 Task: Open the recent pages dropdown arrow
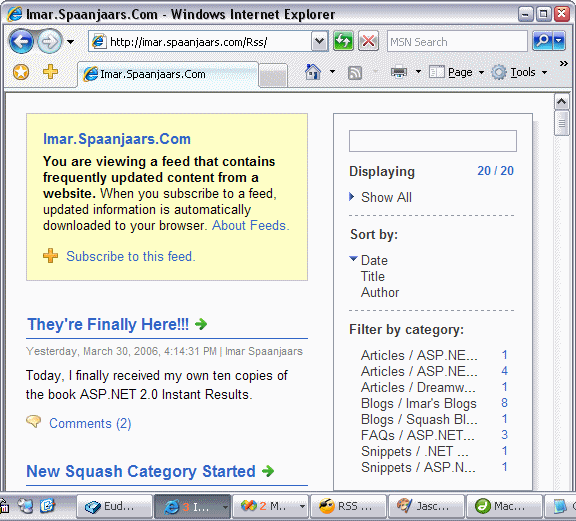click(70, 42)
